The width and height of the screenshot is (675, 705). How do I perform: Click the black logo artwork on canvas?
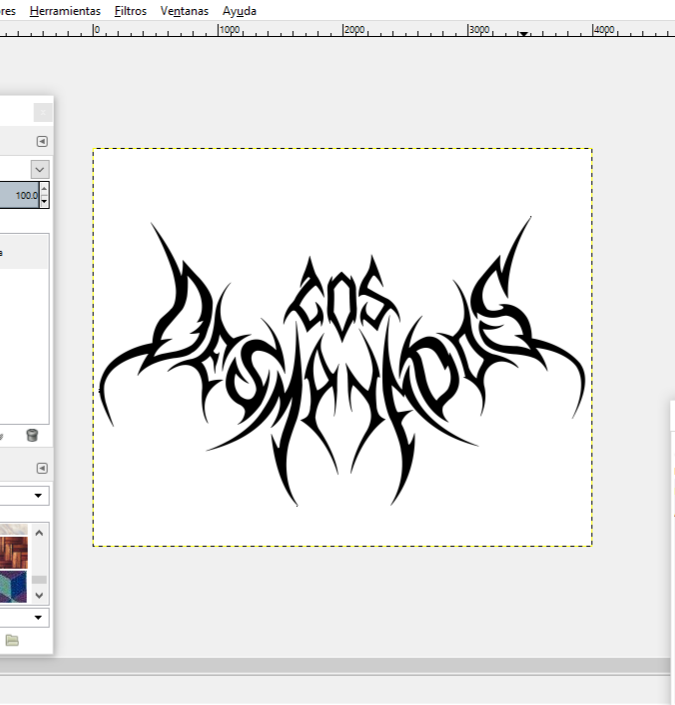[342, 361]
